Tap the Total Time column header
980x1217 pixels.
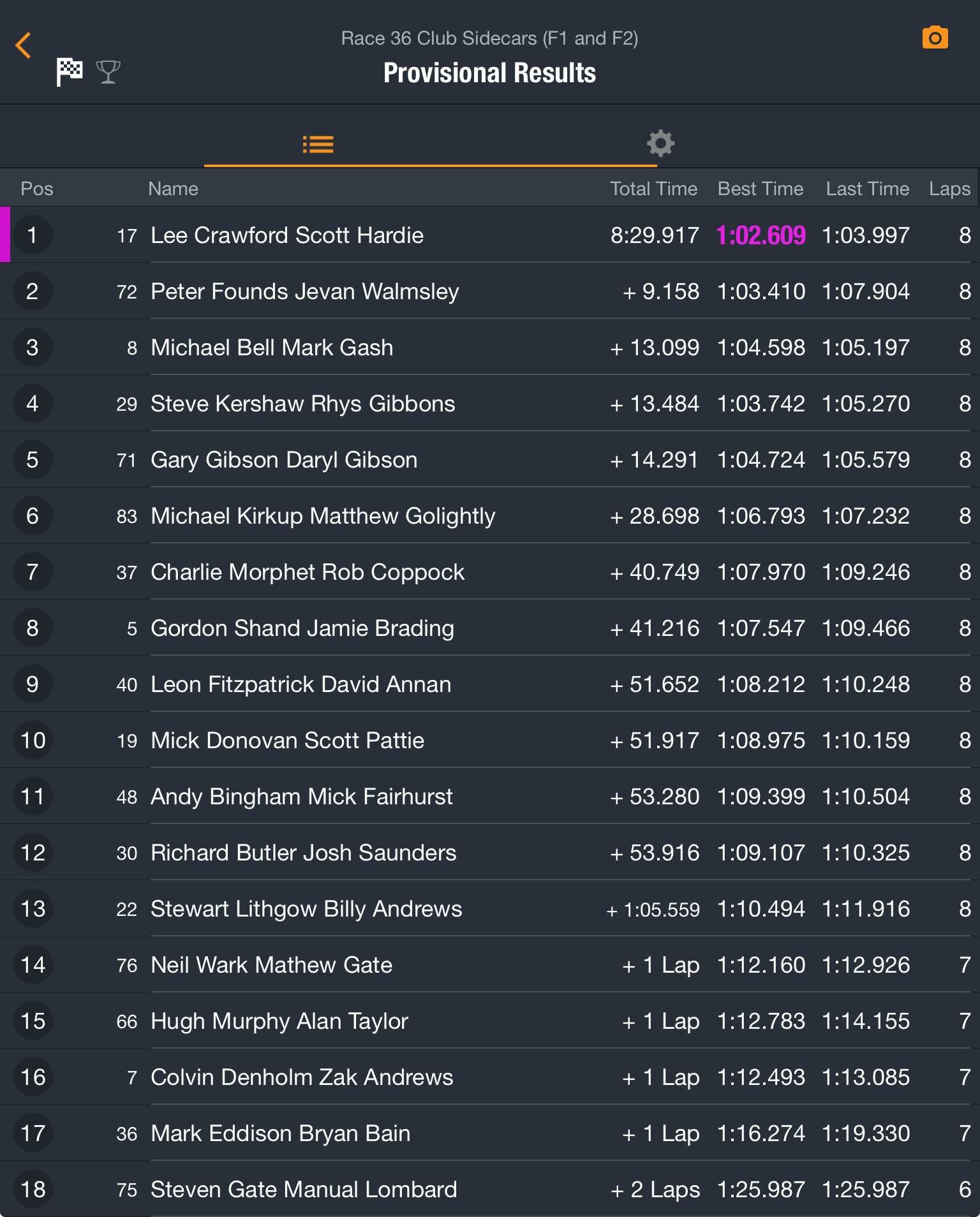[x=653, y=189]
